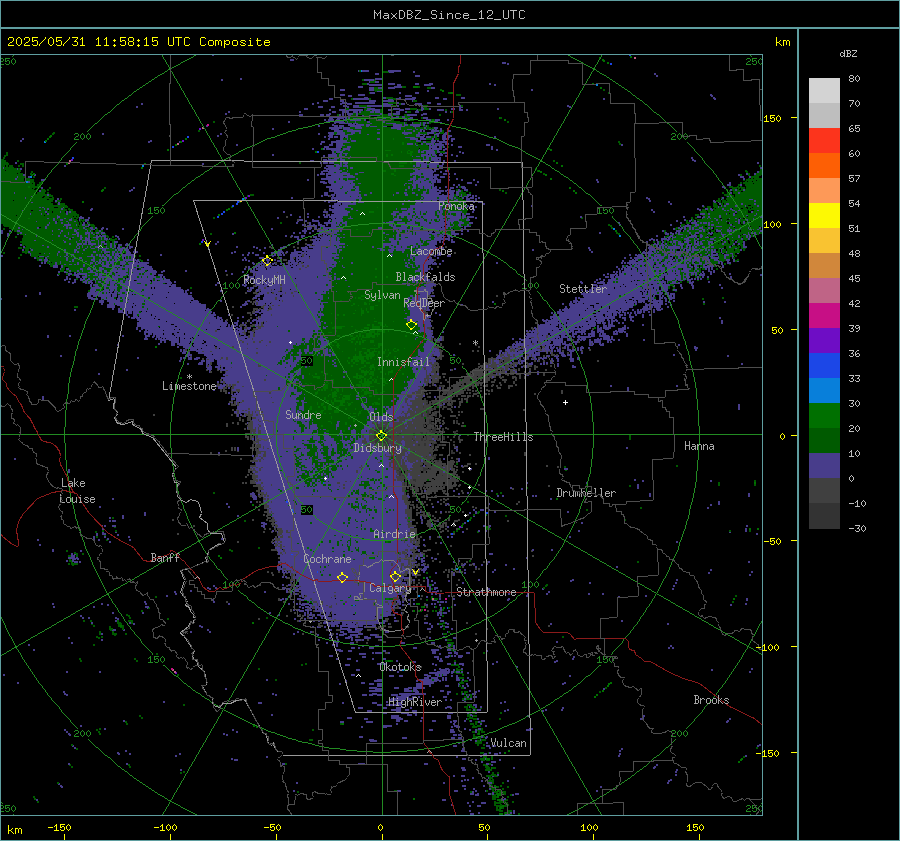Select the Hanna label
The height and width of the screenshot is (841, 900).
coord(699,446)
